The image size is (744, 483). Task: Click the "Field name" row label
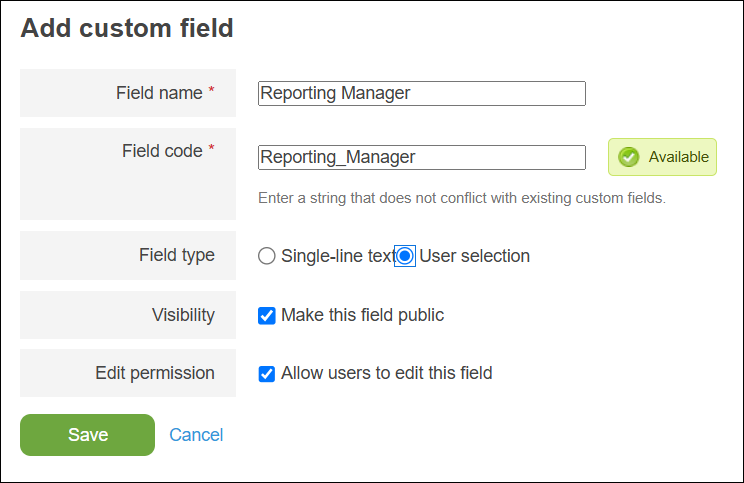pyautogui.click(x=160, y=93)
